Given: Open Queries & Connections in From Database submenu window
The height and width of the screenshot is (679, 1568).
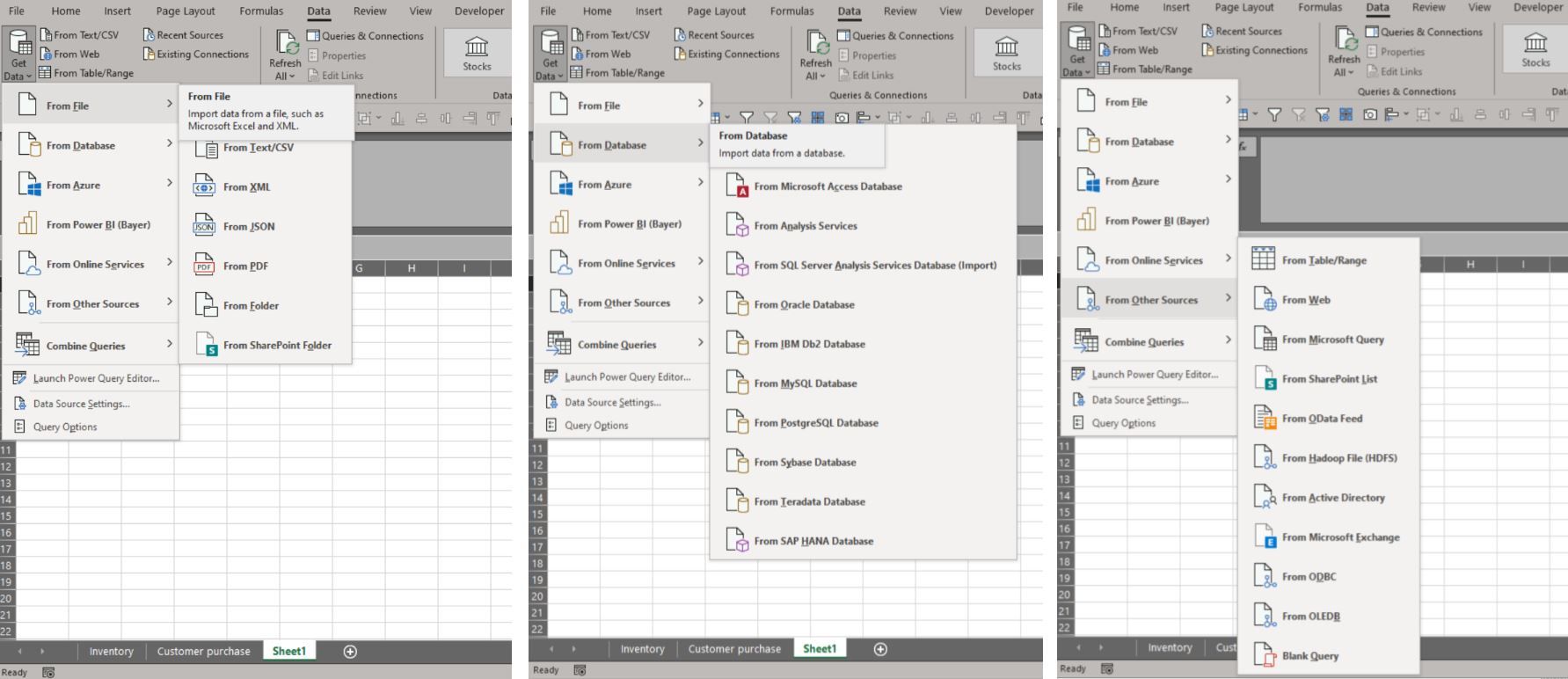Looking at the screenshot, I should pyautogui.click(x=895, y=36).
